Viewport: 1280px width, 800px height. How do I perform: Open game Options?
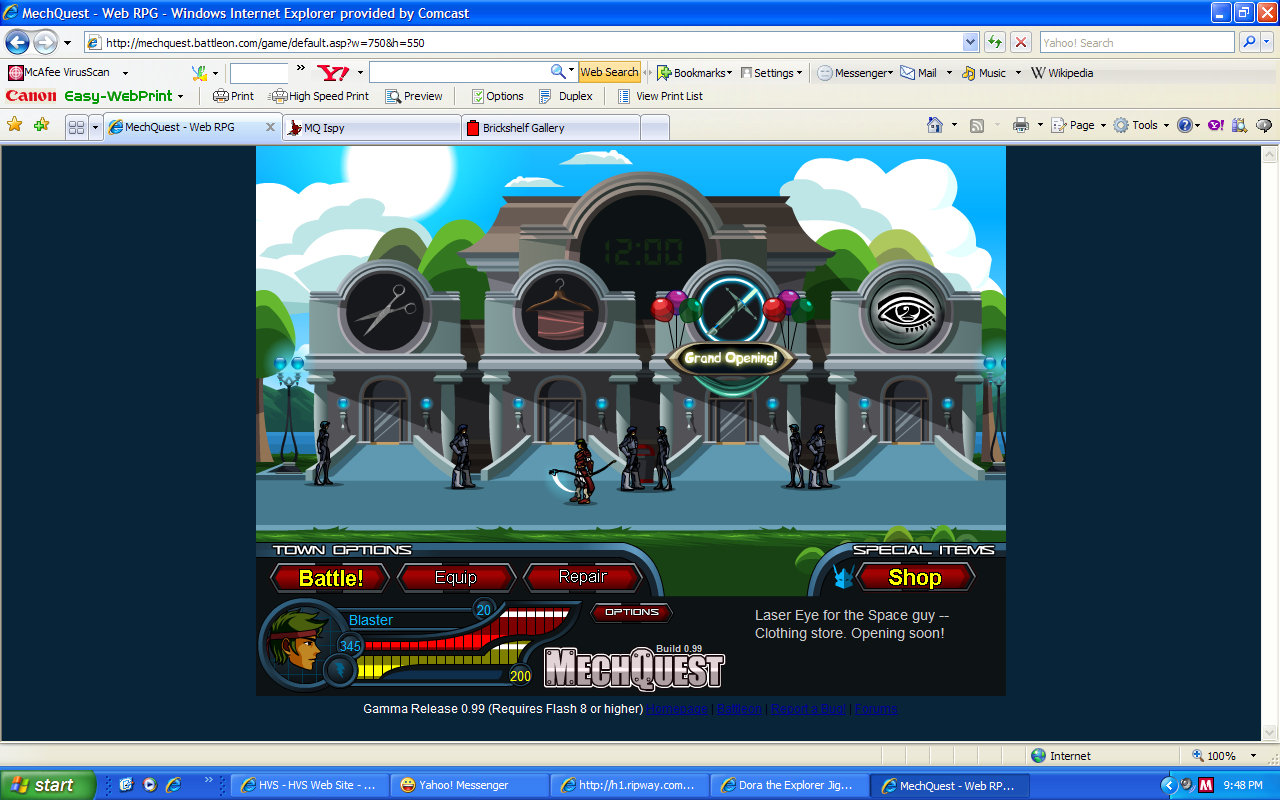point(632,612)
